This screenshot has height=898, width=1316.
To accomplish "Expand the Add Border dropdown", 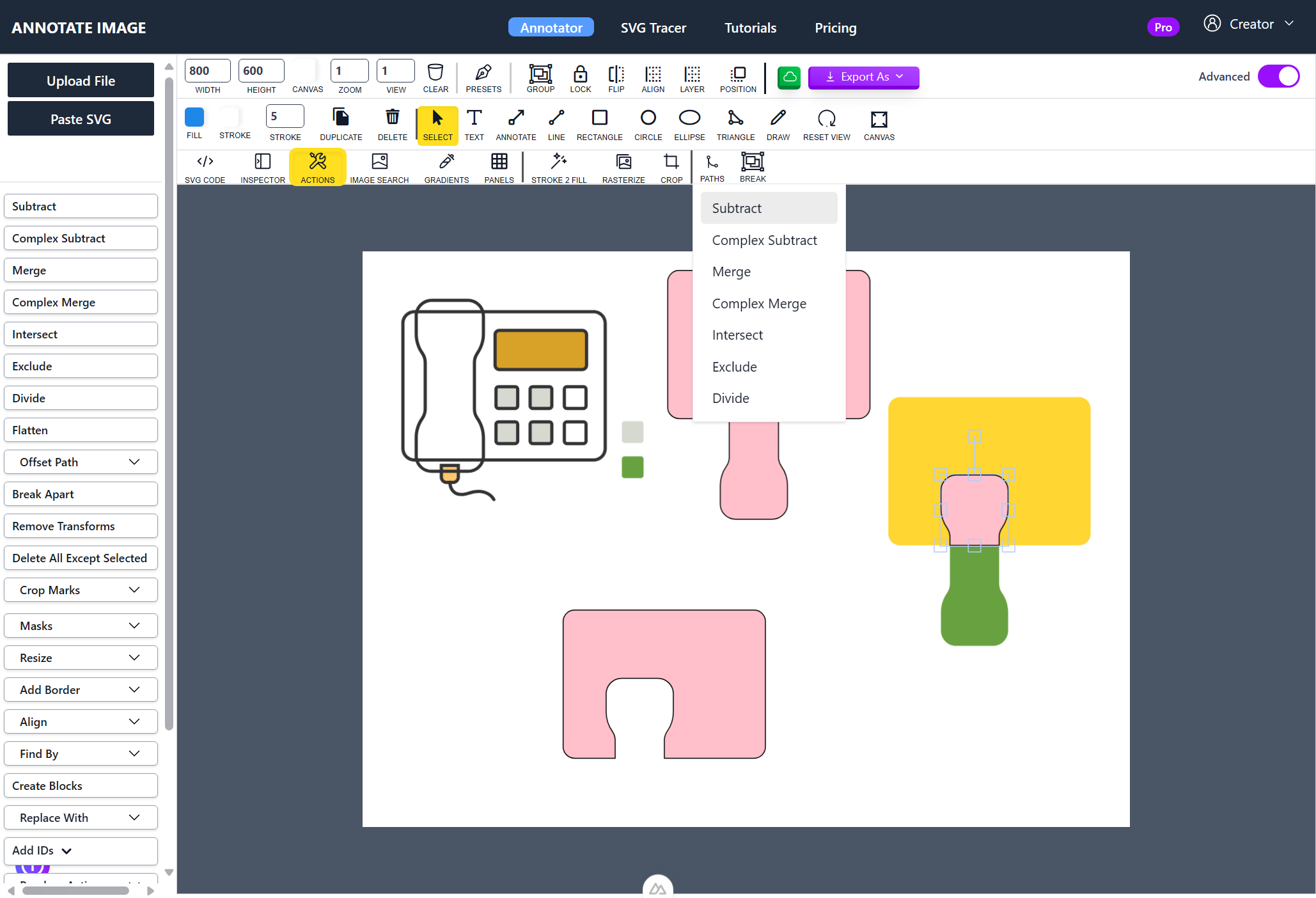I will (81, 689).
